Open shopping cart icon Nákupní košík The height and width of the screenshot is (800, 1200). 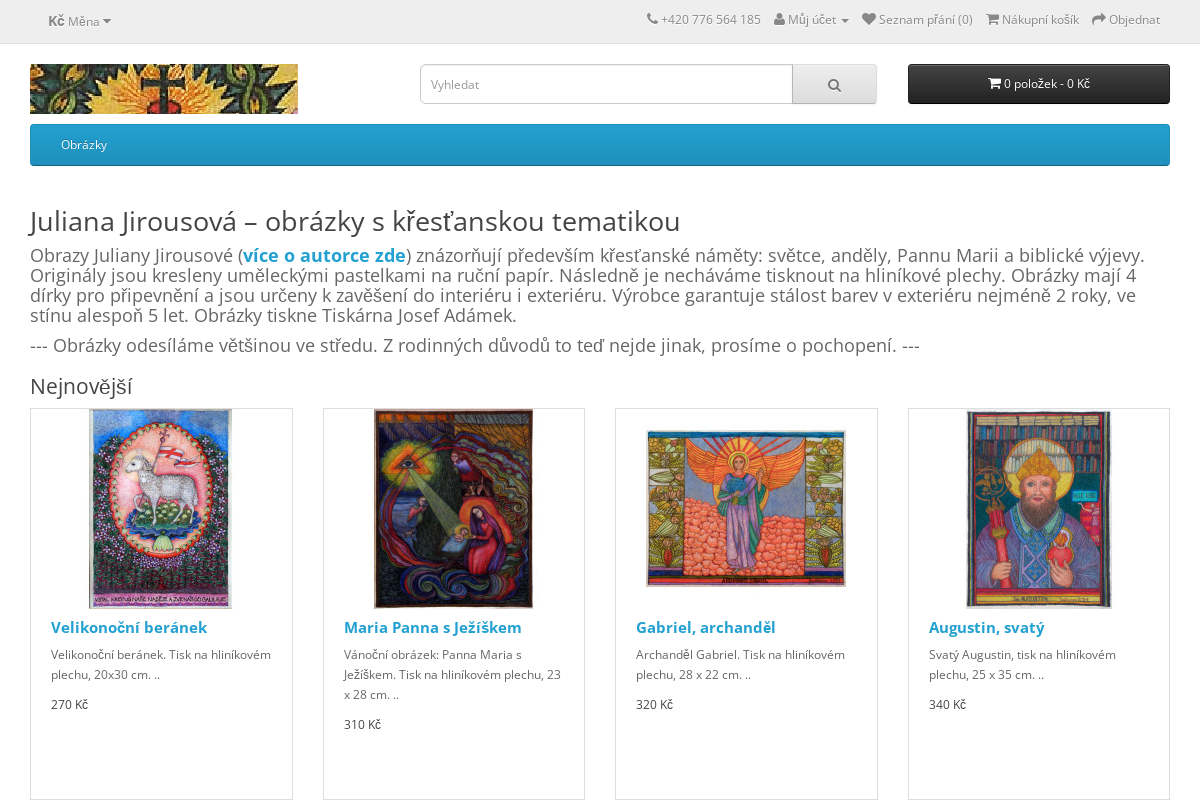pos(993,19)
